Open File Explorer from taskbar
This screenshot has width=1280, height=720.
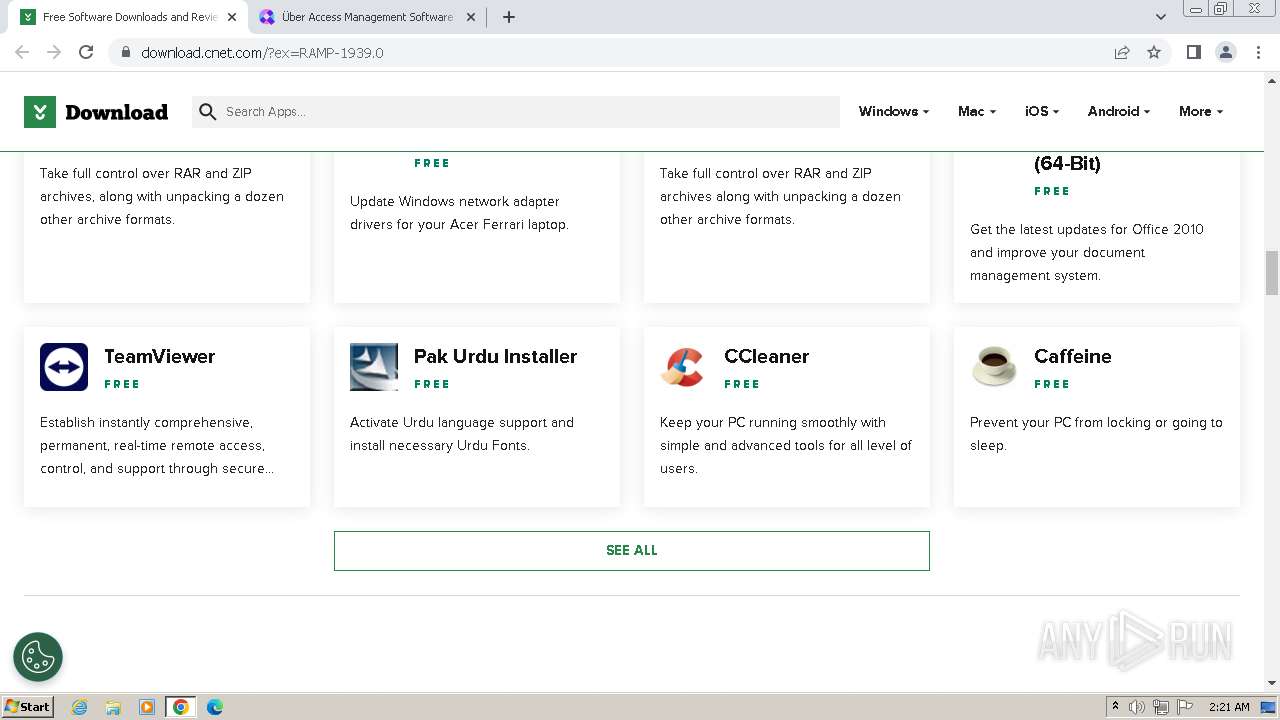[x=113, y=707]
